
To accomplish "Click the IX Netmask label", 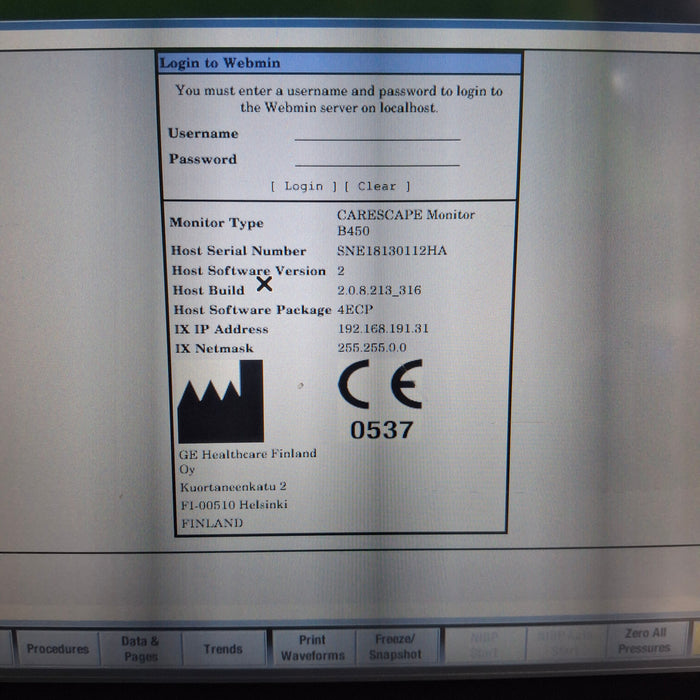I will pos(214,348).
